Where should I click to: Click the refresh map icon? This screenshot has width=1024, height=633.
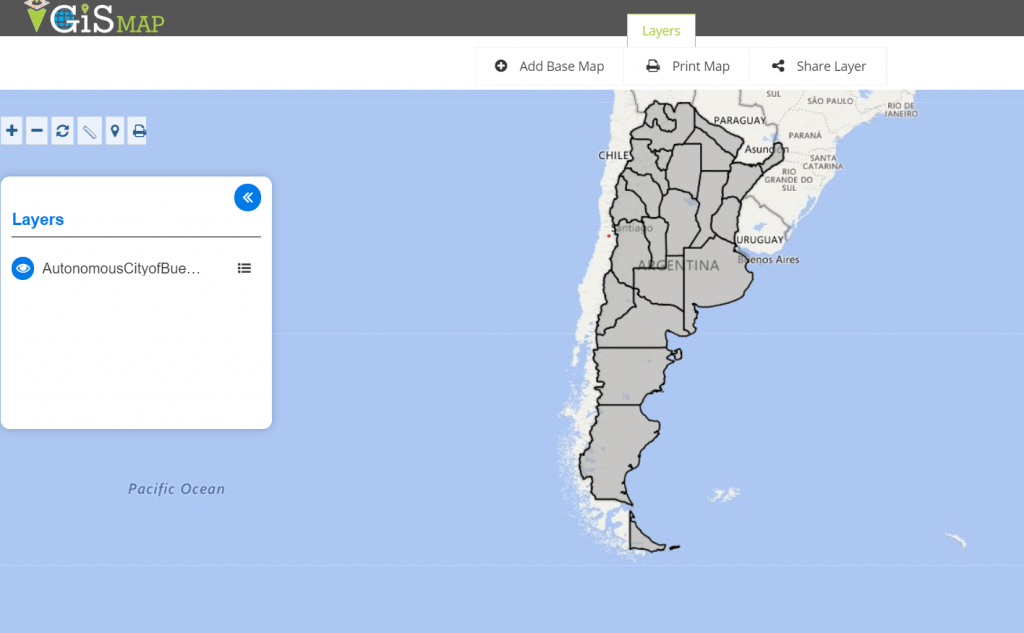pyautogui.click(x=61, y=130)
